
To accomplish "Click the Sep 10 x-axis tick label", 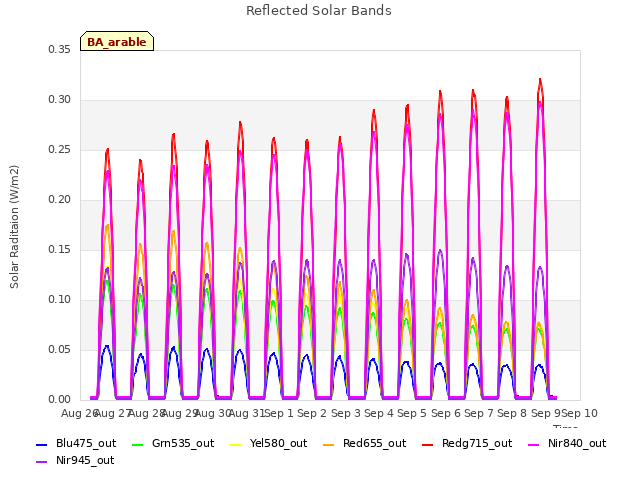I will (x=580, y=413).
